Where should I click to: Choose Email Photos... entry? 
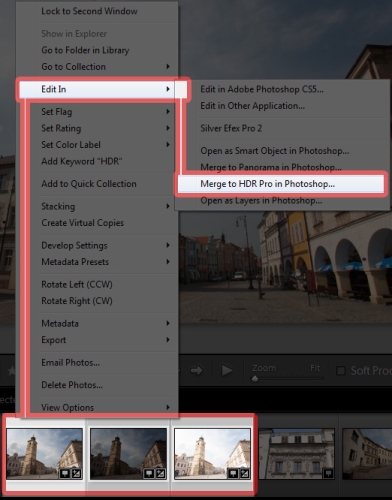(x=71, y=362)
